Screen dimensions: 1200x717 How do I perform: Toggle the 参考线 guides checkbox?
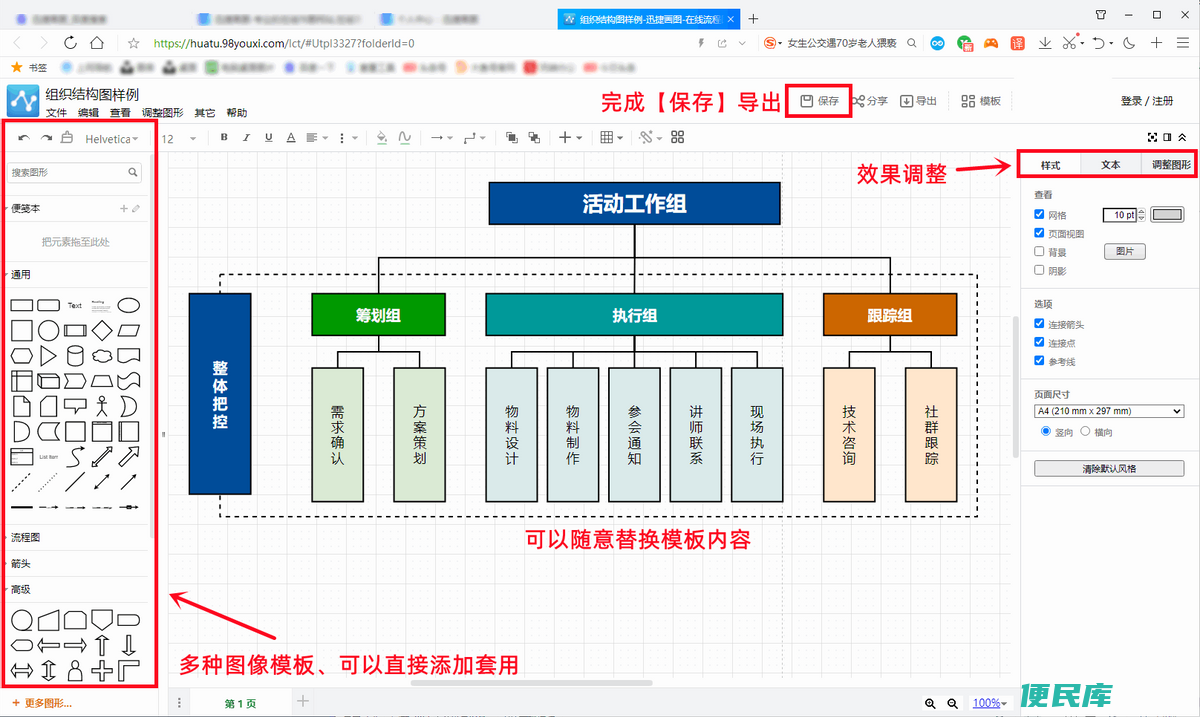(x=1040, y=361)
